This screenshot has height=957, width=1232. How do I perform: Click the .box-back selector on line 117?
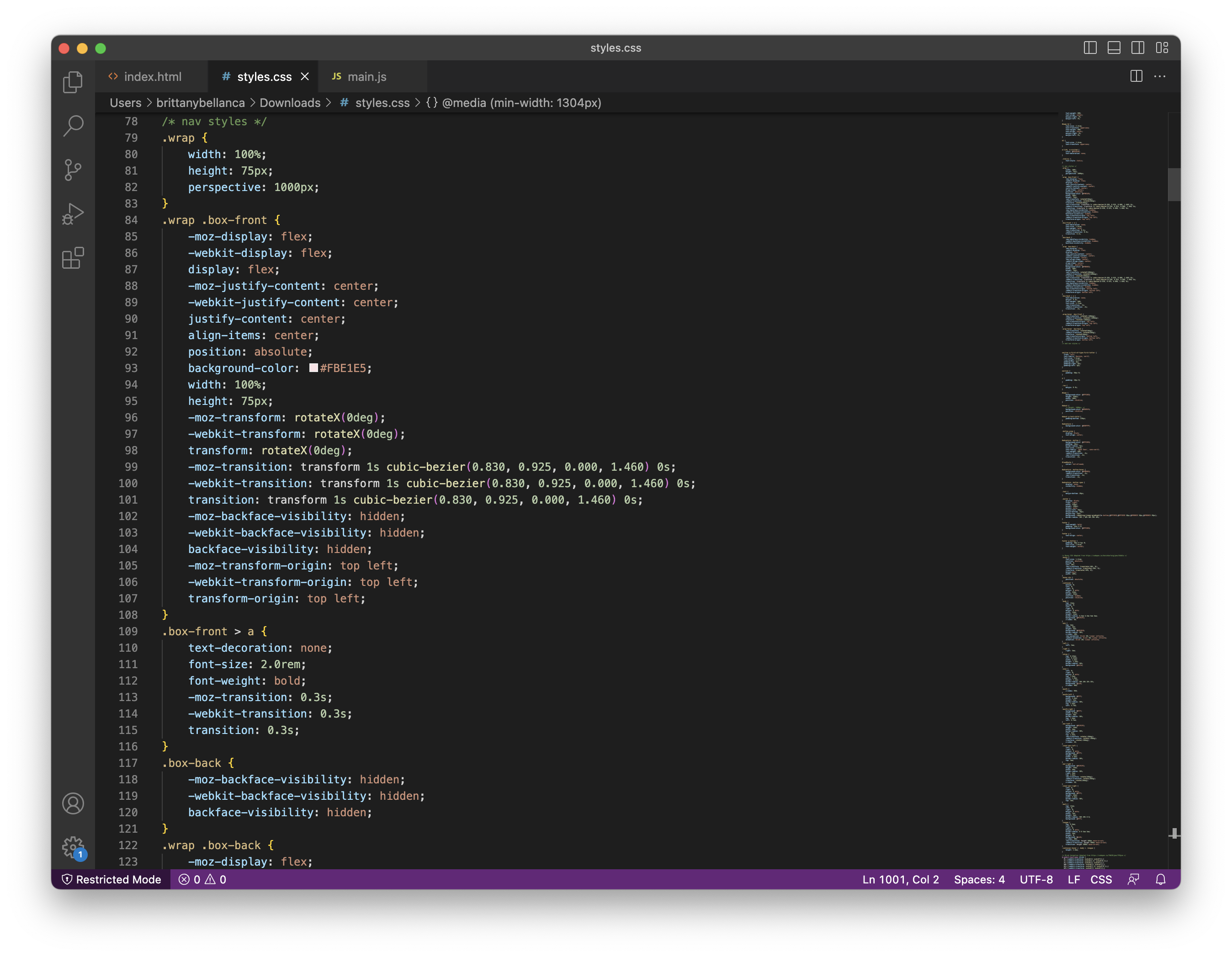pyautogui.click(x=191, y=763)
